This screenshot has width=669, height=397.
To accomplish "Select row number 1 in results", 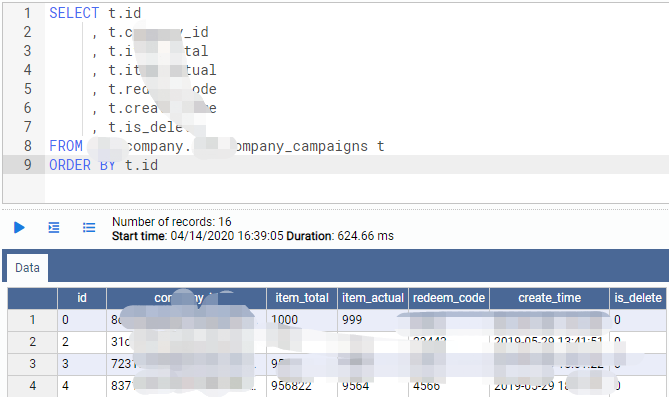I will point(32,320).
